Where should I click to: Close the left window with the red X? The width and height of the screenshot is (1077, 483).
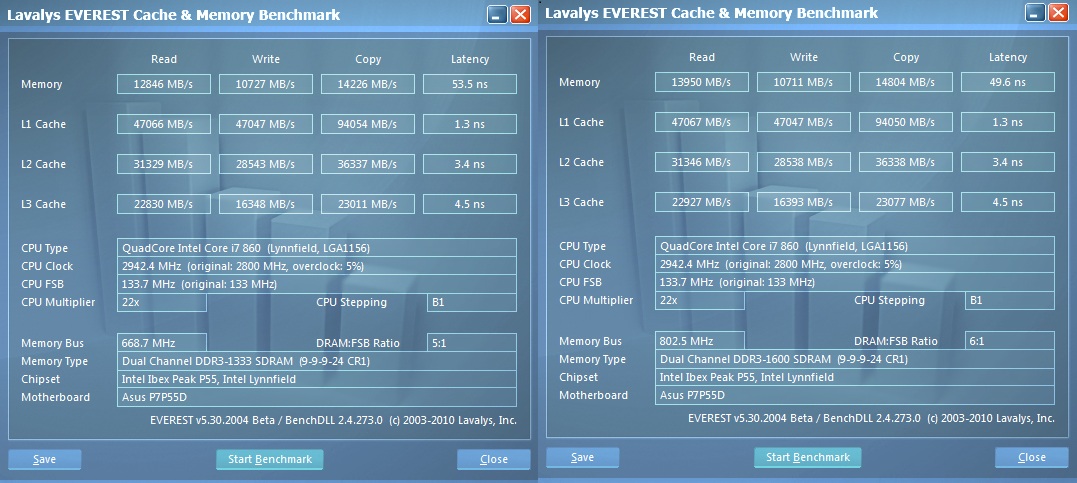(521, 14)
